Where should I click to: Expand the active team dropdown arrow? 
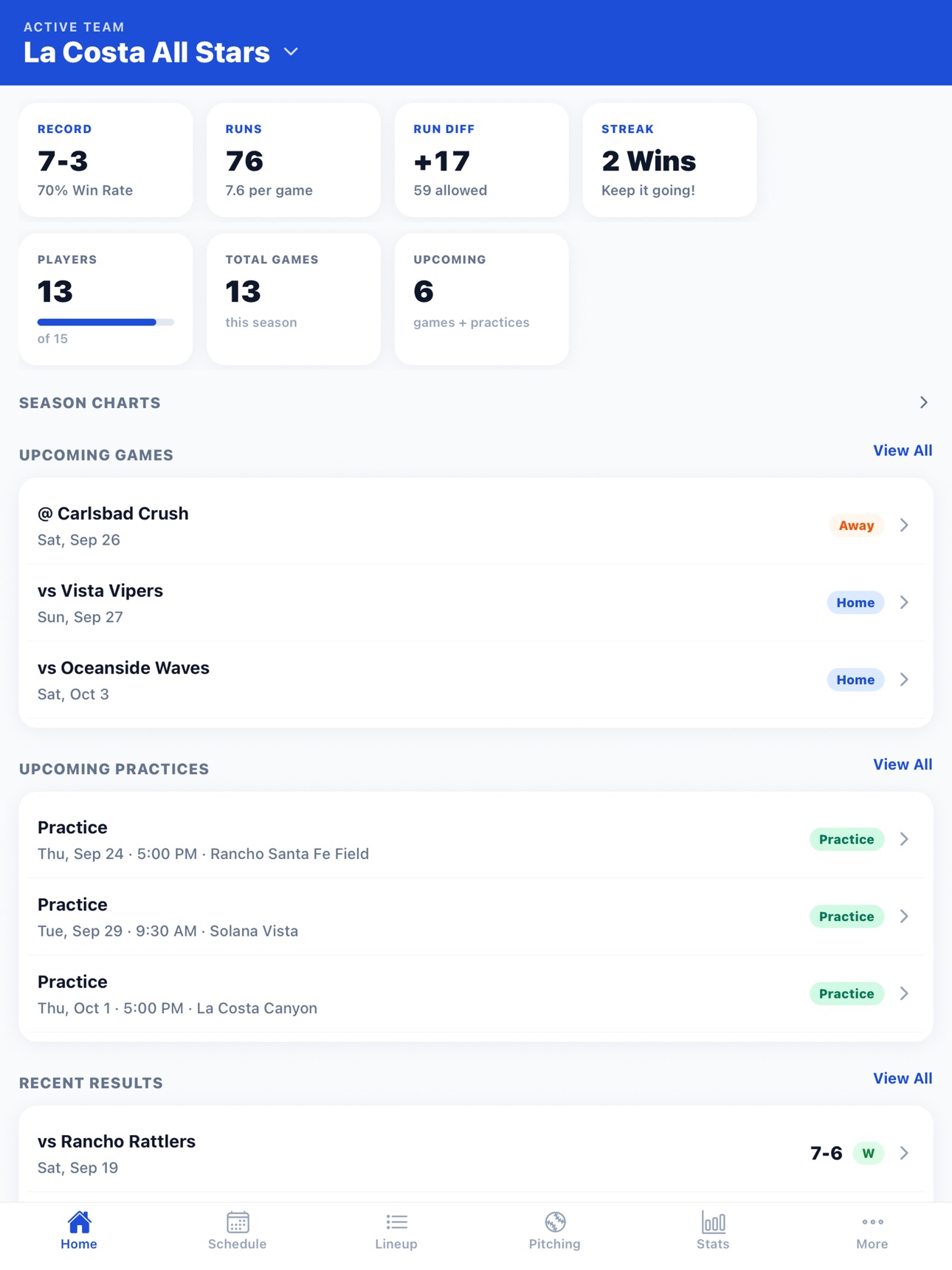[292, 52]
